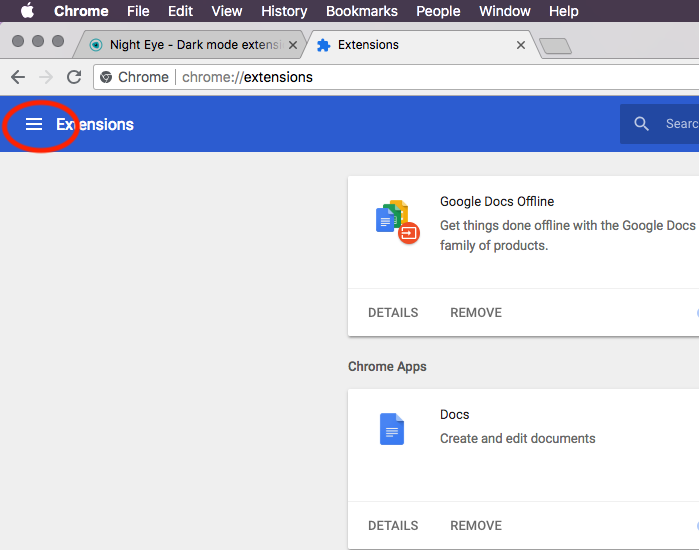Click the Docs app icon

tap(392, 429)
